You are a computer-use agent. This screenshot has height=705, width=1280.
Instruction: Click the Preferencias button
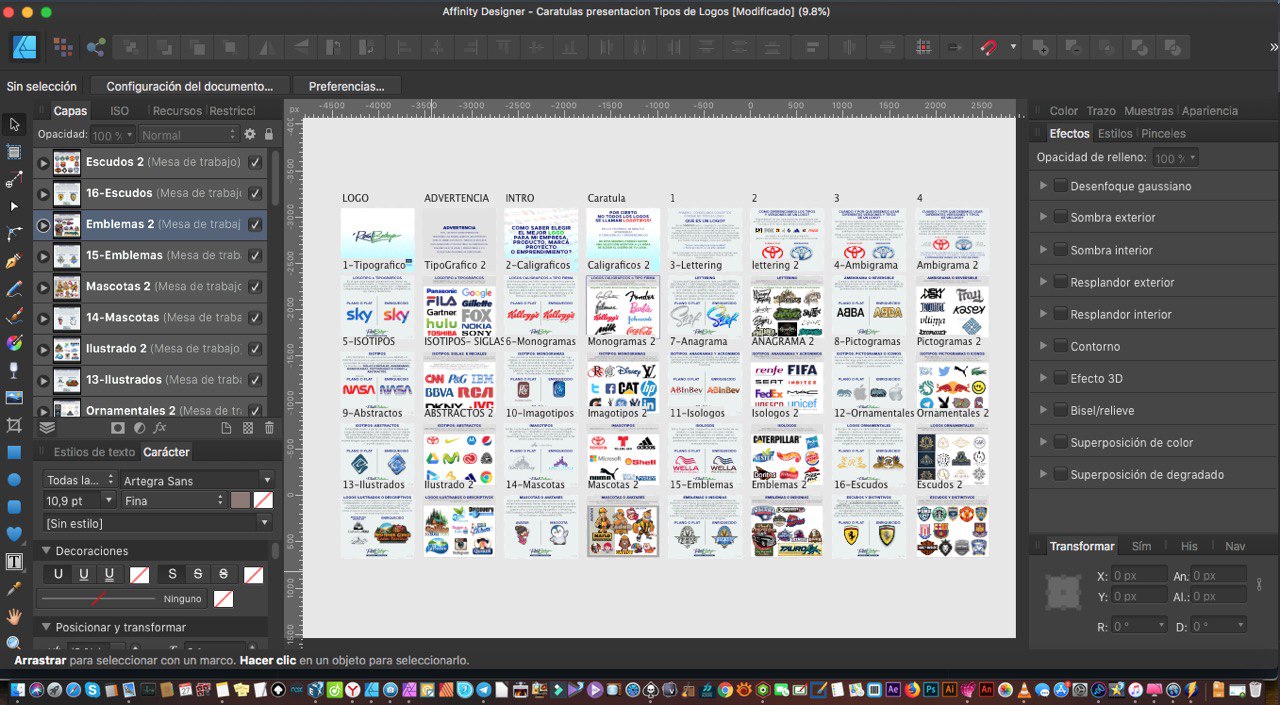coord(346,86)
